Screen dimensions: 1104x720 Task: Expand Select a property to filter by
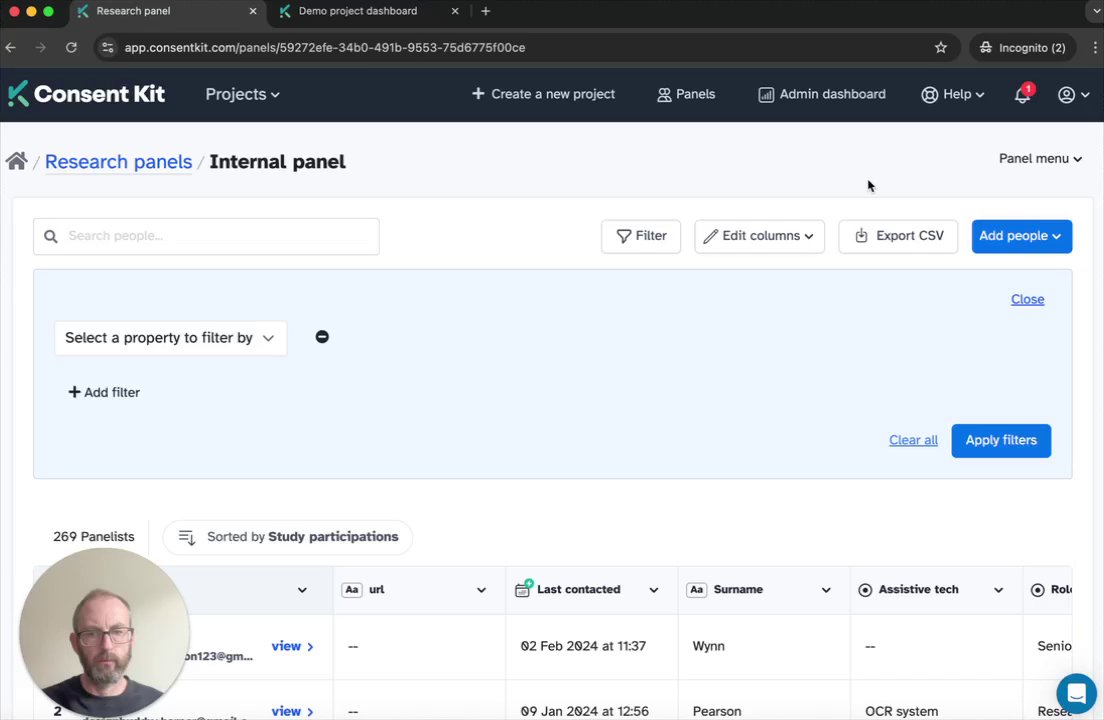click(x=170, y=338)
